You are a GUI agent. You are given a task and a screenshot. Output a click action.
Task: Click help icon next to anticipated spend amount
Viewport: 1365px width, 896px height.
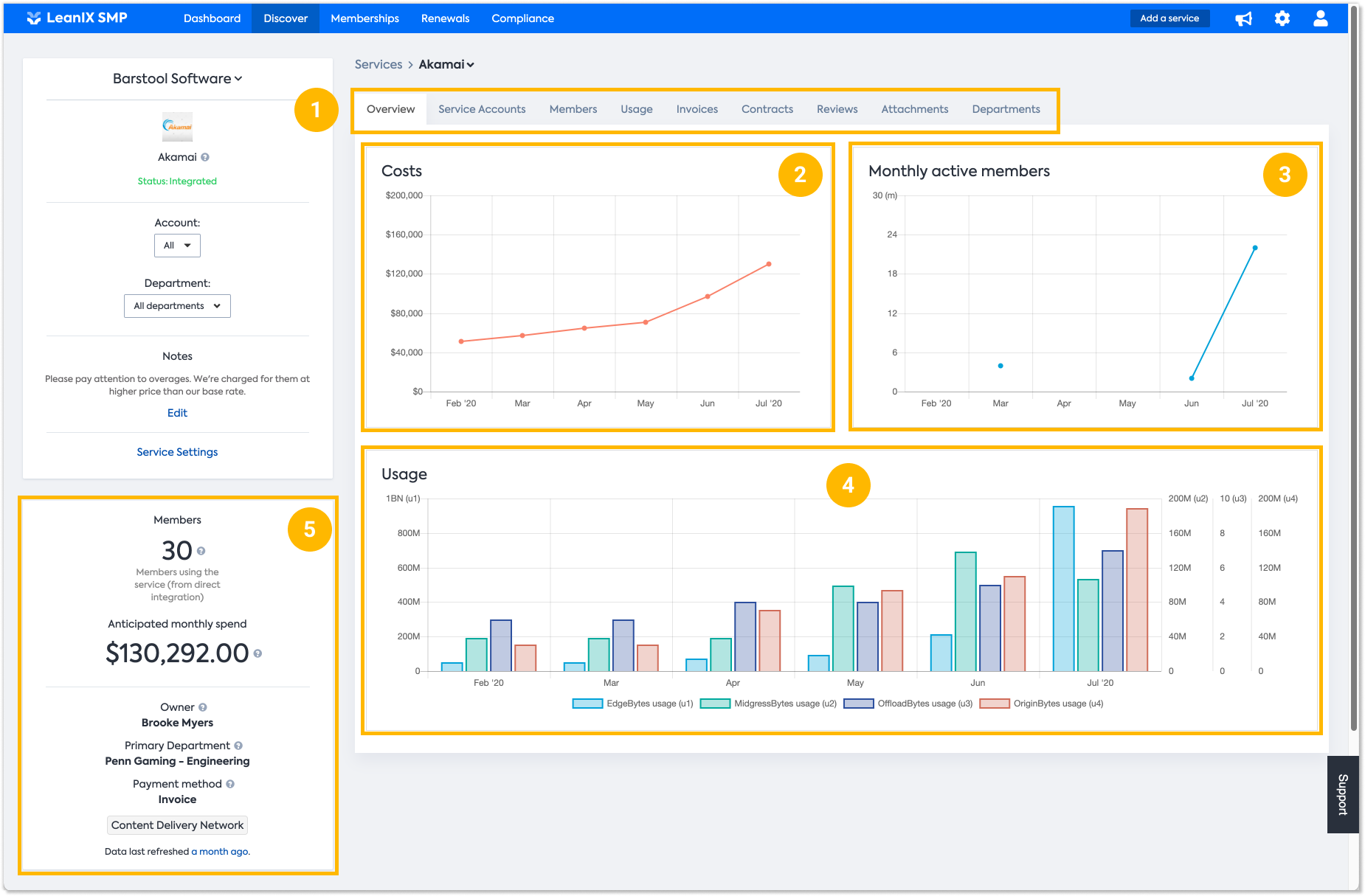point(258,653)
